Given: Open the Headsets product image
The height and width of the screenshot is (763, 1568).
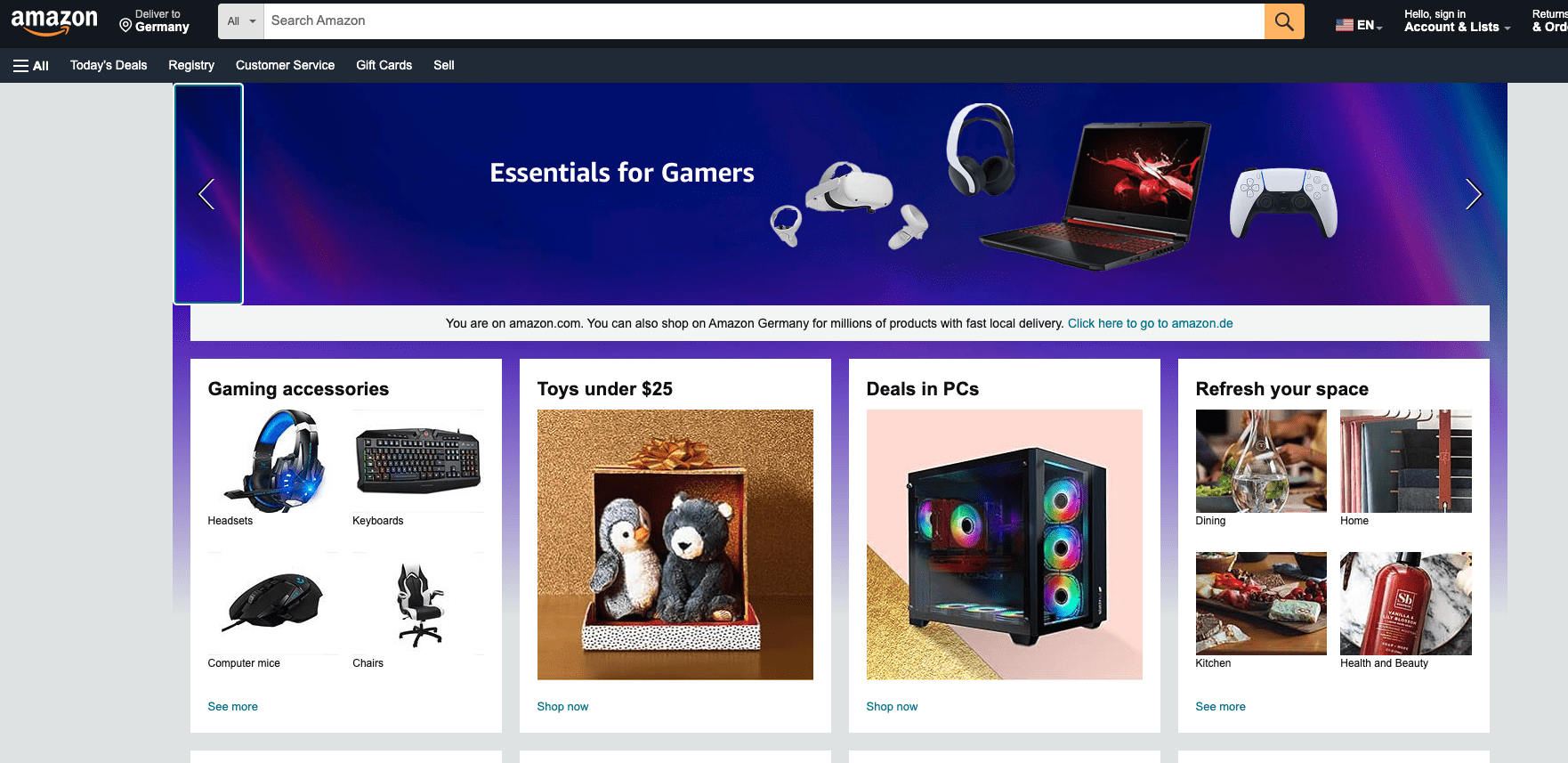Looking at the screenshot, I should [273, 461].
